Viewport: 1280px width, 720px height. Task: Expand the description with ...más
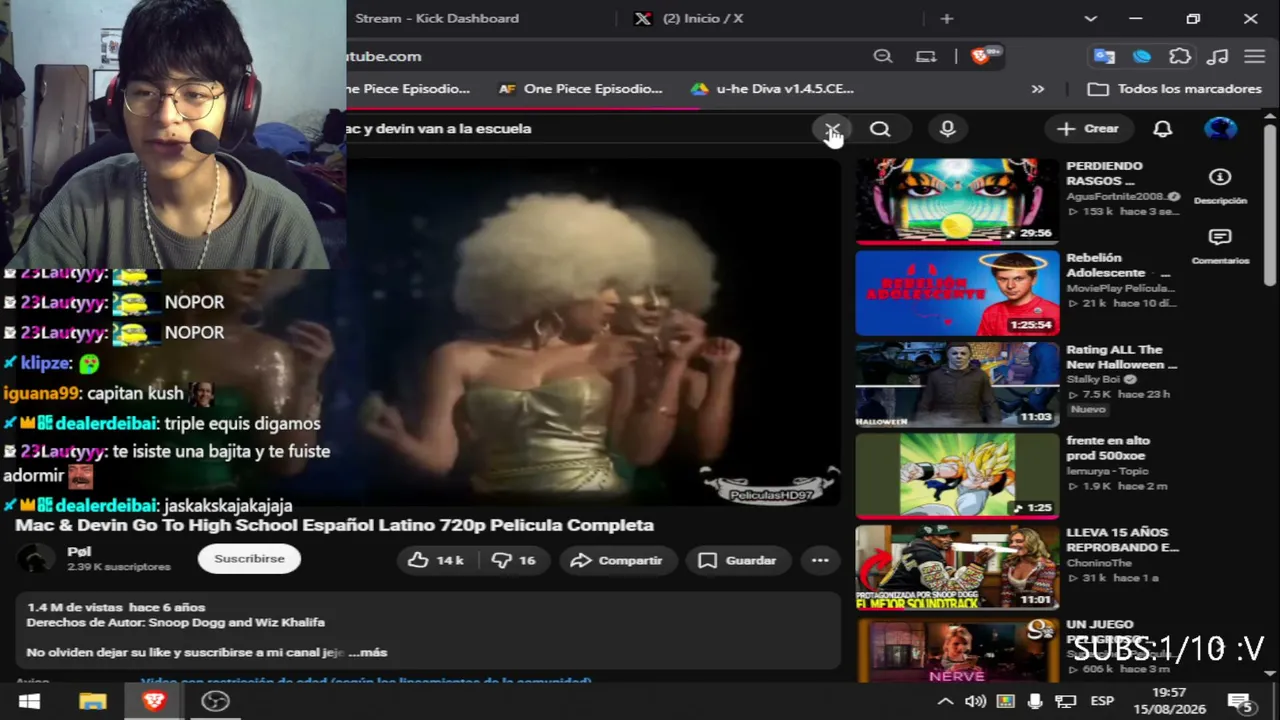point(367,653)
